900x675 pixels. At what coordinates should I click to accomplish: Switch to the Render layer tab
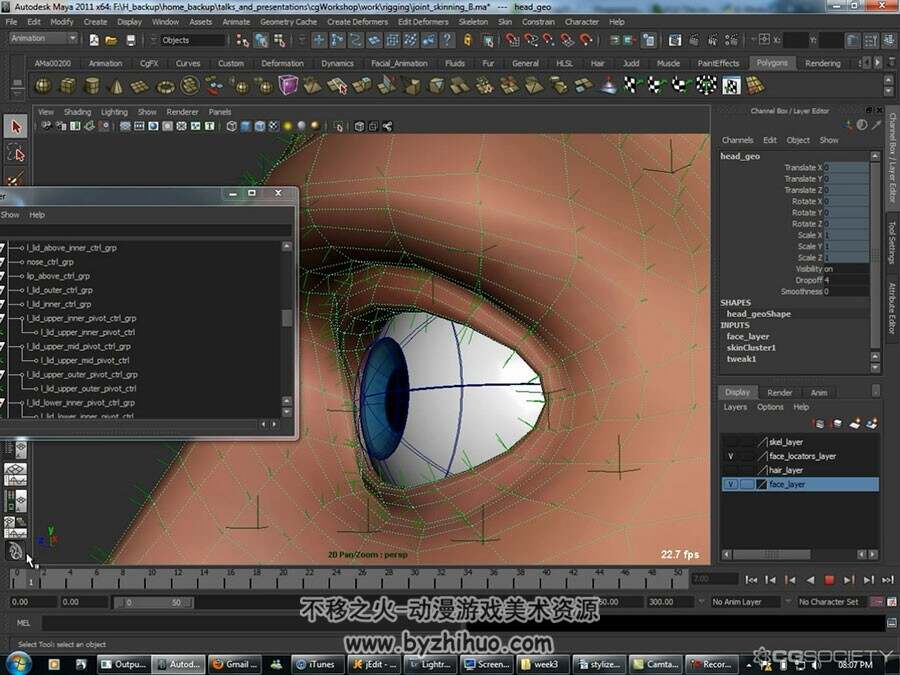pos(779,393)
